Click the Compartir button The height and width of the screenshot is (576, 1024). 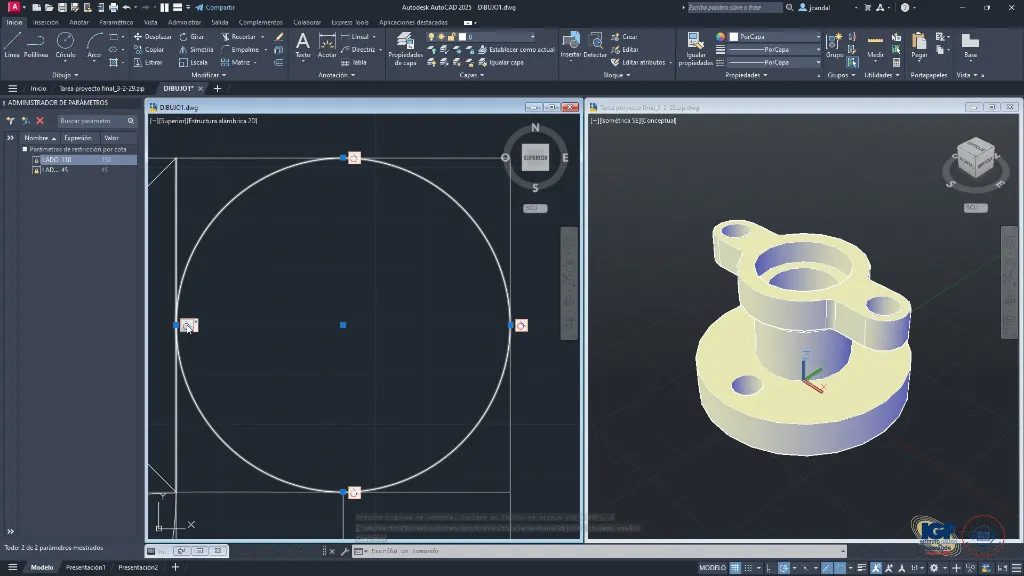(x=215, y=7)
